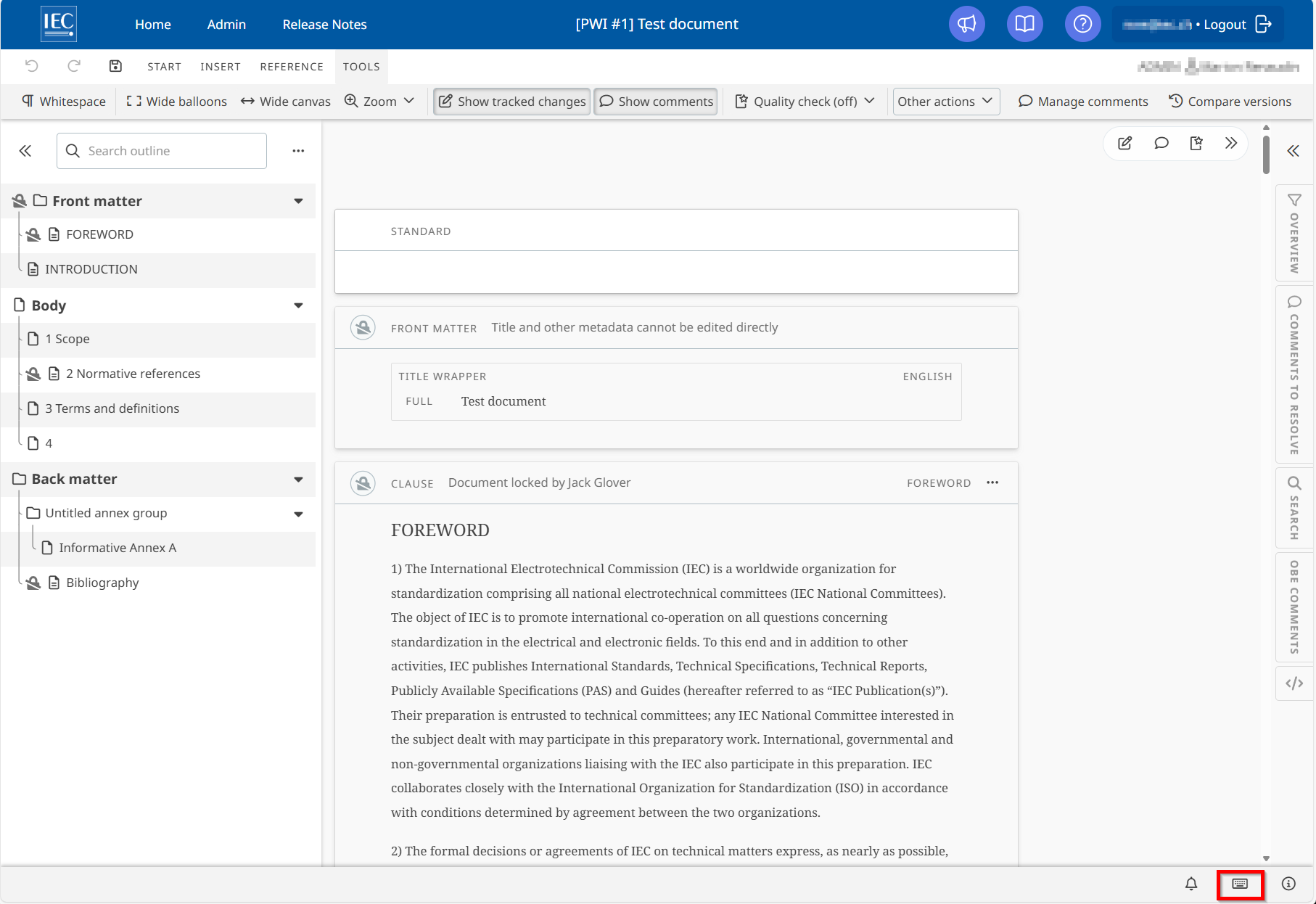1316x904 pixels.
Task: Click the keyboard shortcuts icon in status bar
Action: pyautogui.click(x=1240, y=884)
